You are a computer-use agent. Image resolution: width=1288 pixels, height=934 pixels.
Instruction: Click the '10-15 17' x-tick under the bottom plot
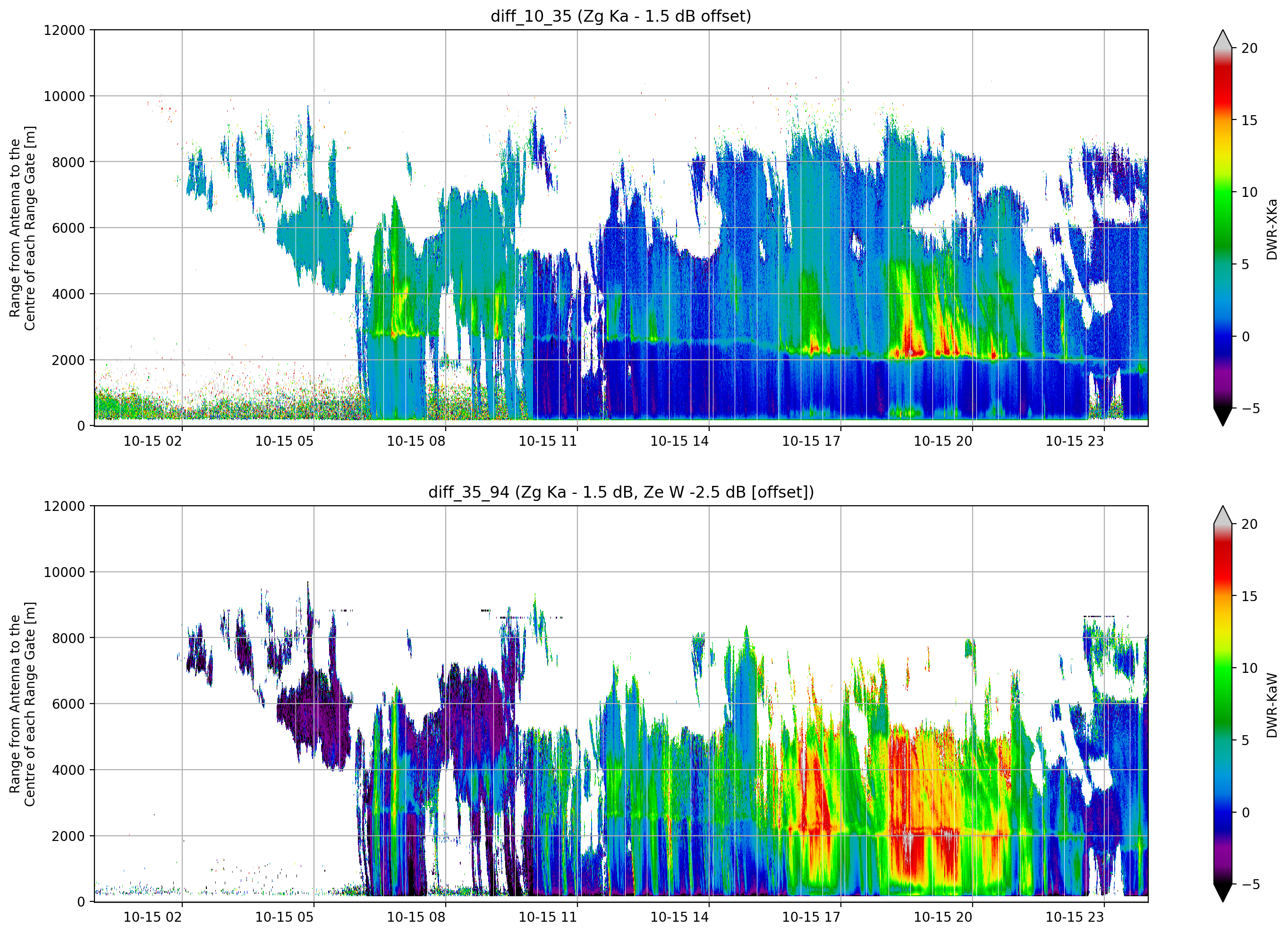811,917
